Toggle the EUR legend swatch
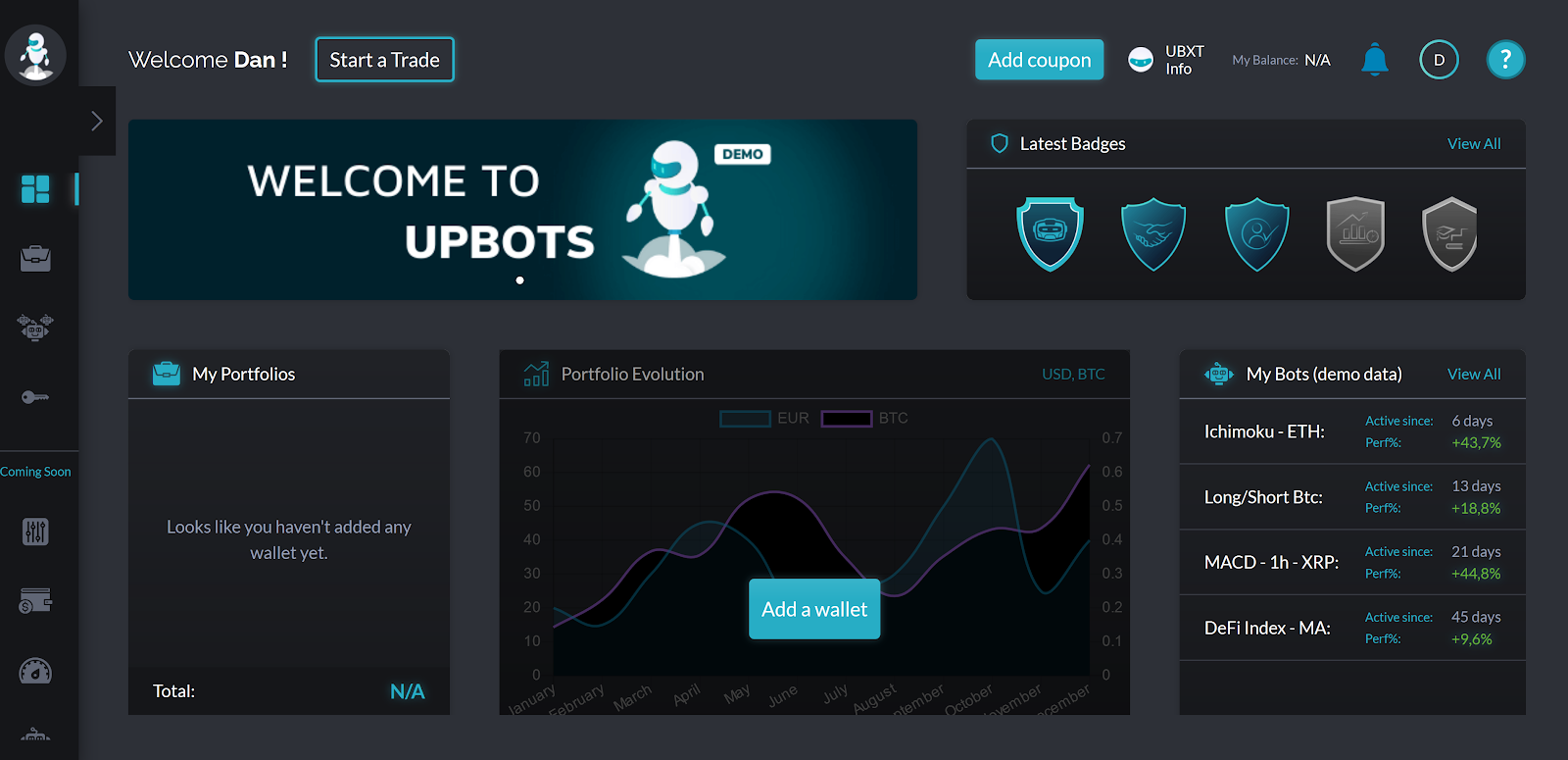The image size is (1568, 760). [x=746, y=419]
